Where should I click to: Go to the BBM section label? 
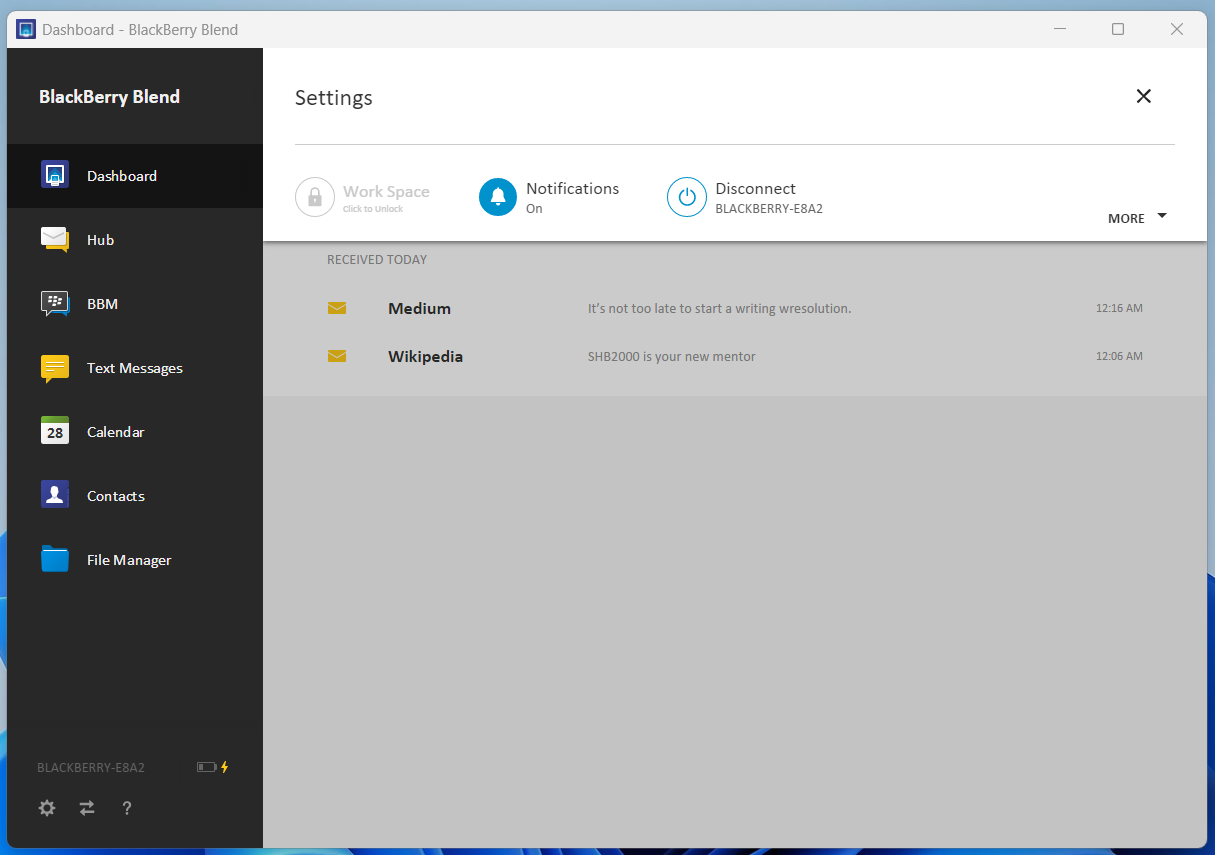pyautogui.click(x=102, y=304)
